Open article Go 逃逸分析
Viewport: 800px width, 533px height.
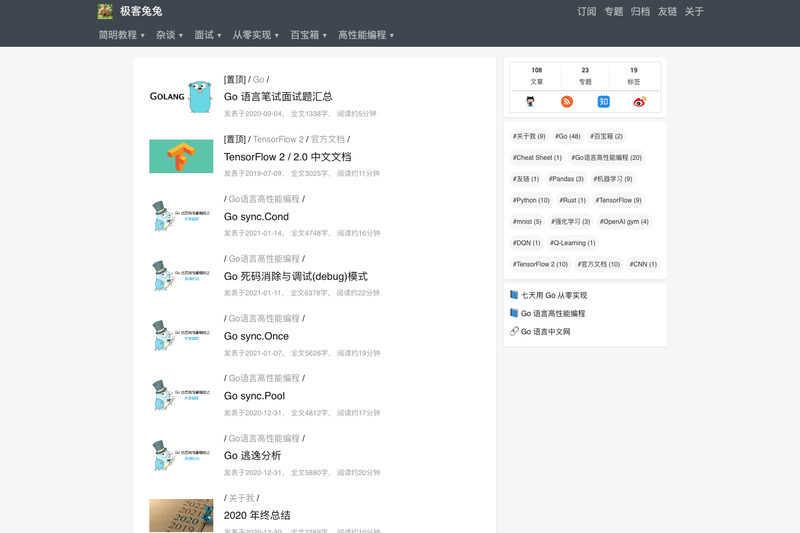point(253,455)
